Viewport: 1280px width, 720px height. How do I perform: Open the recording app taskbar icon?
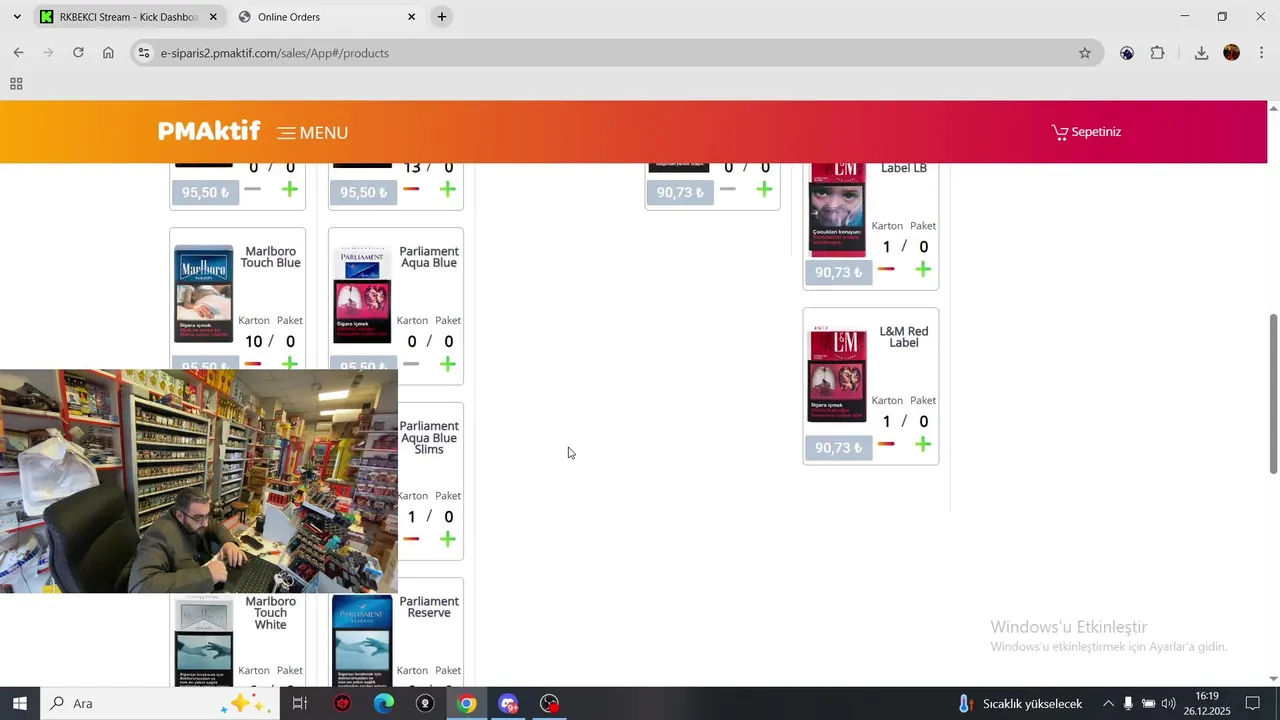coord(550,703)
